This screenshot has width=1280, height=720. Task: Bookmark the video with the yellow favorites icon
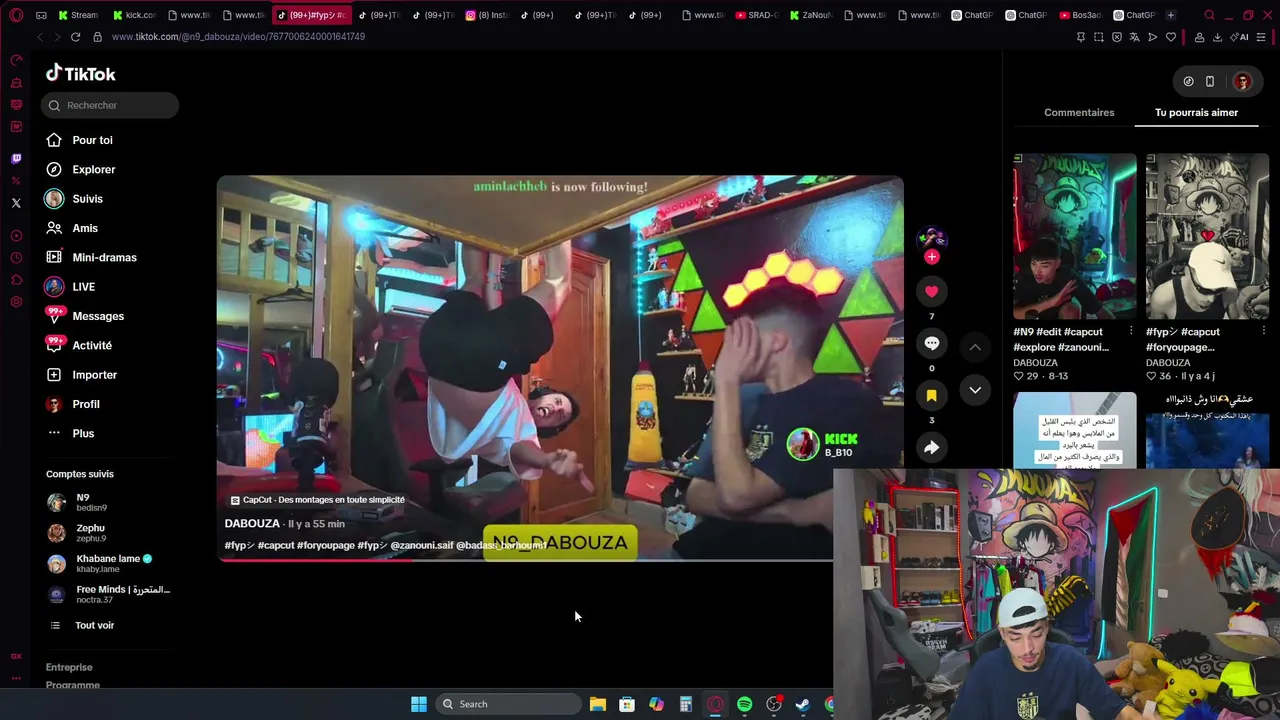[931, 395]
